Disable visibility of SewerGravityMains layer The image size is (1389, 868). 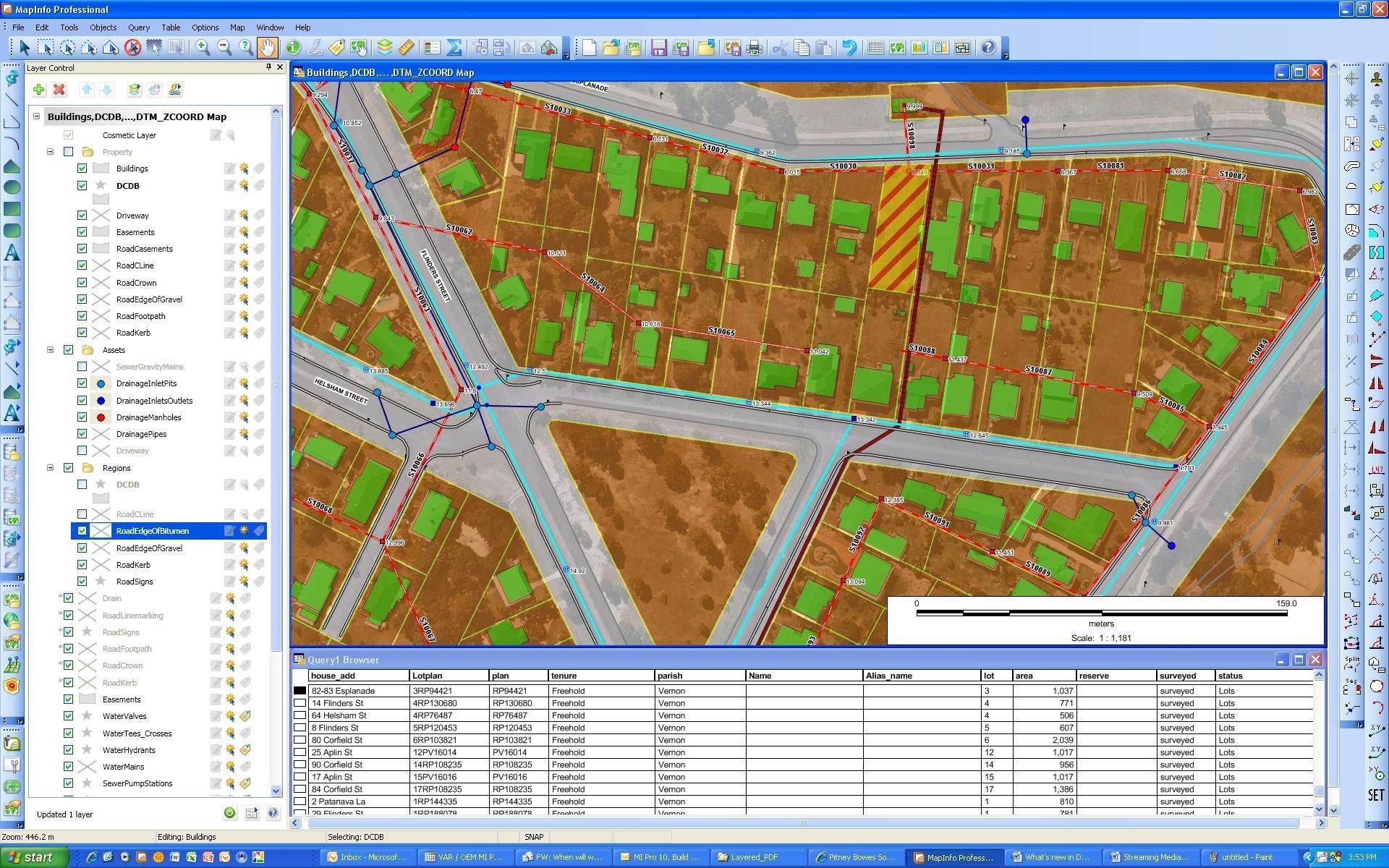pyautogui.click(x=82, y=366)
